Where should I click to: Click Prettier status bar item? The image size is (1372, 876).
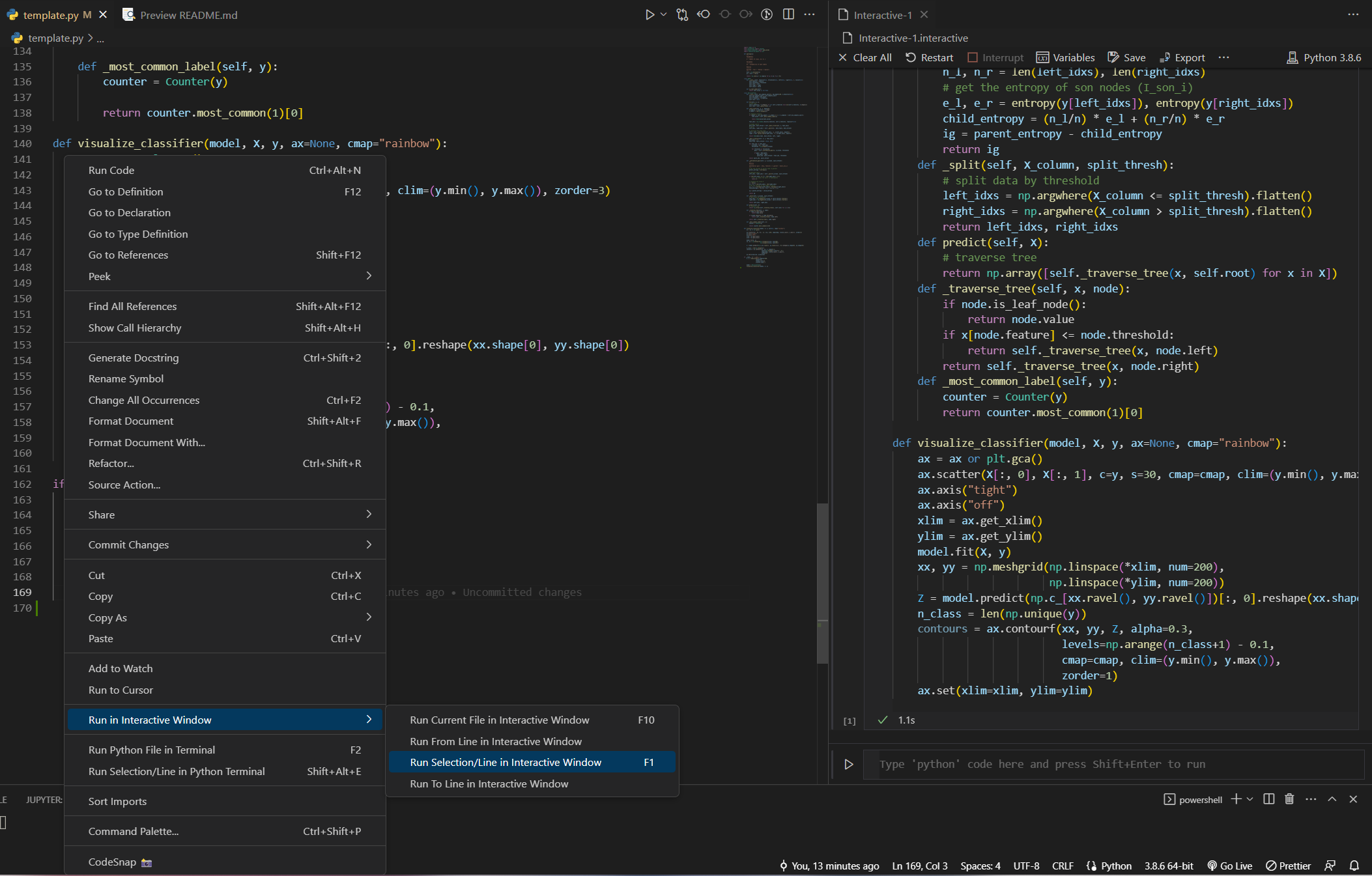(x=1288, y=866)
